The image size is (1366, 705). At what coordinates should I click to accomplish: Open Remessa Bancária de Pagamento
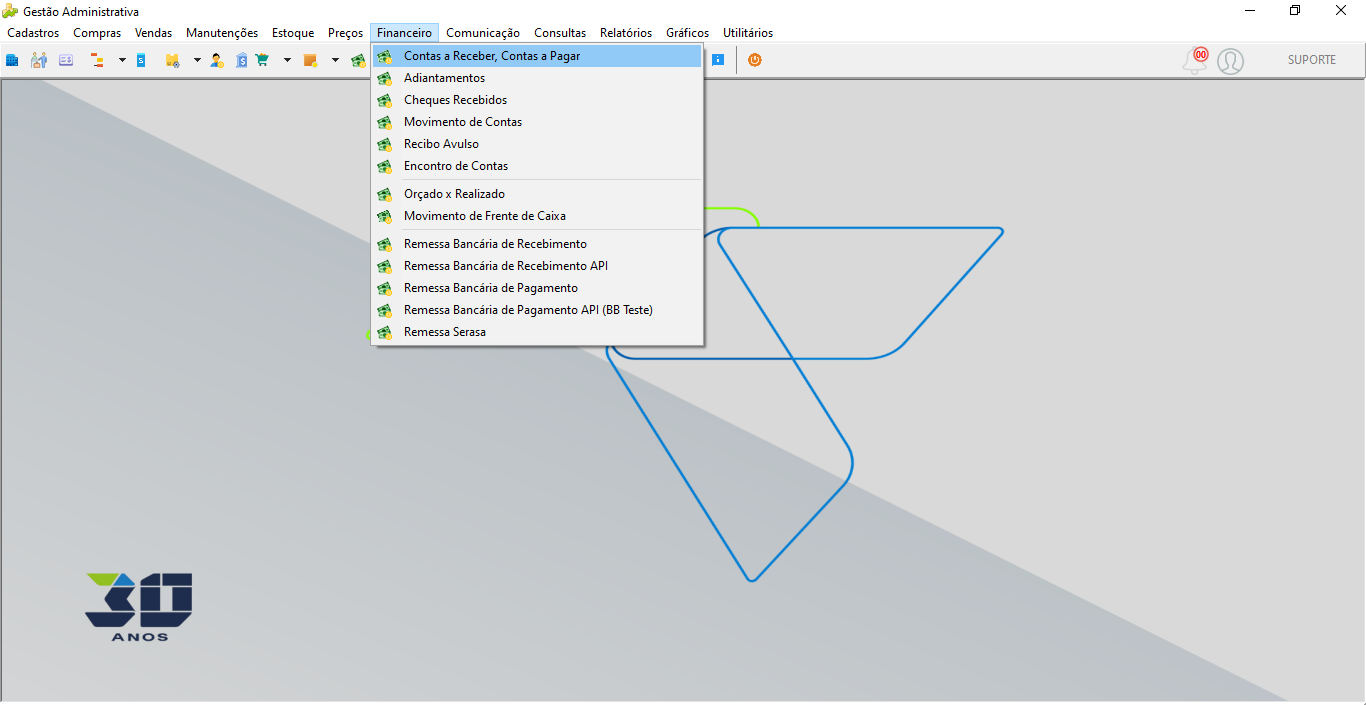tap(537, 288)
